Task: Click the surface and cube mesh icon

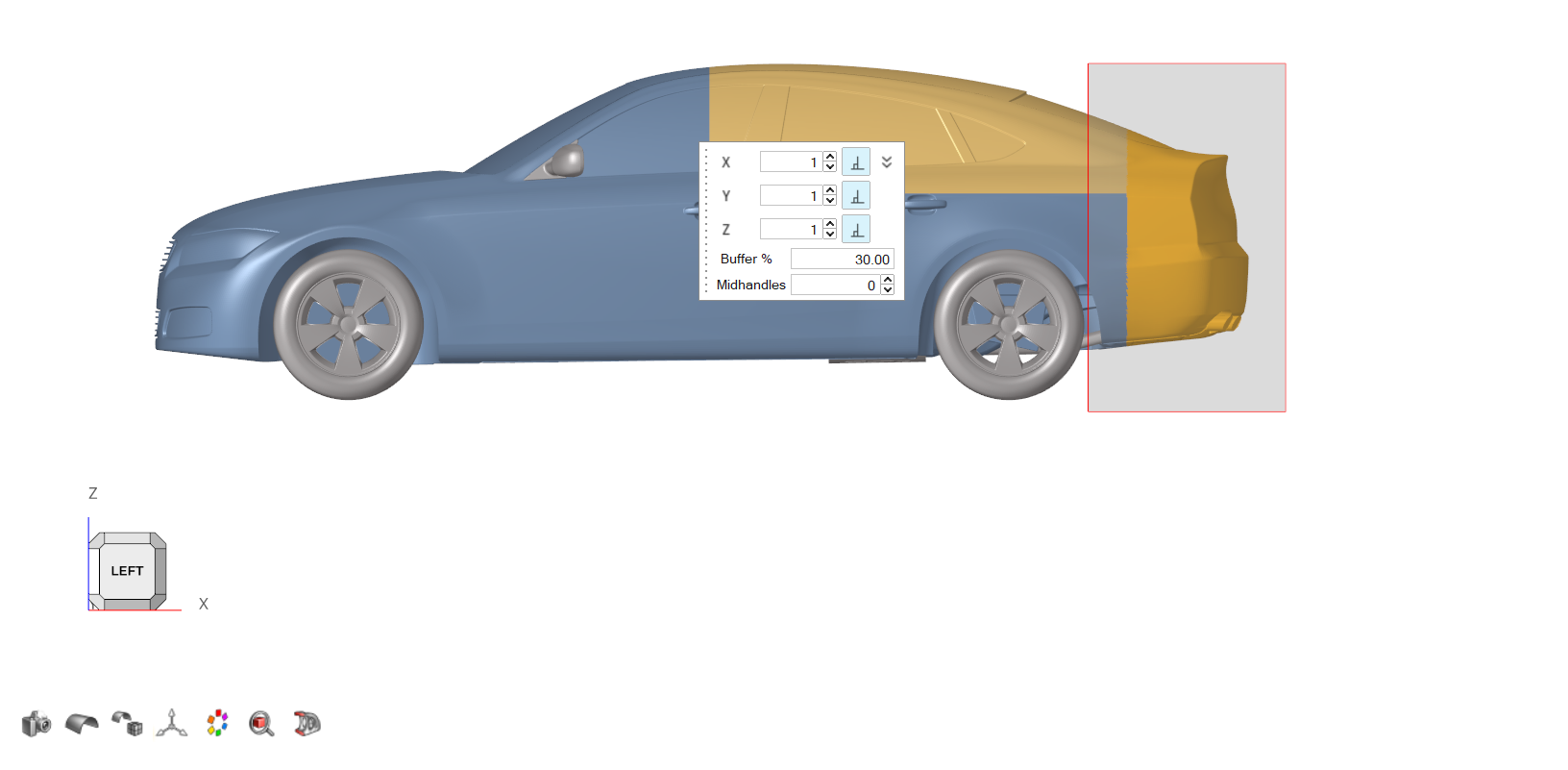Action: point(127,723)
